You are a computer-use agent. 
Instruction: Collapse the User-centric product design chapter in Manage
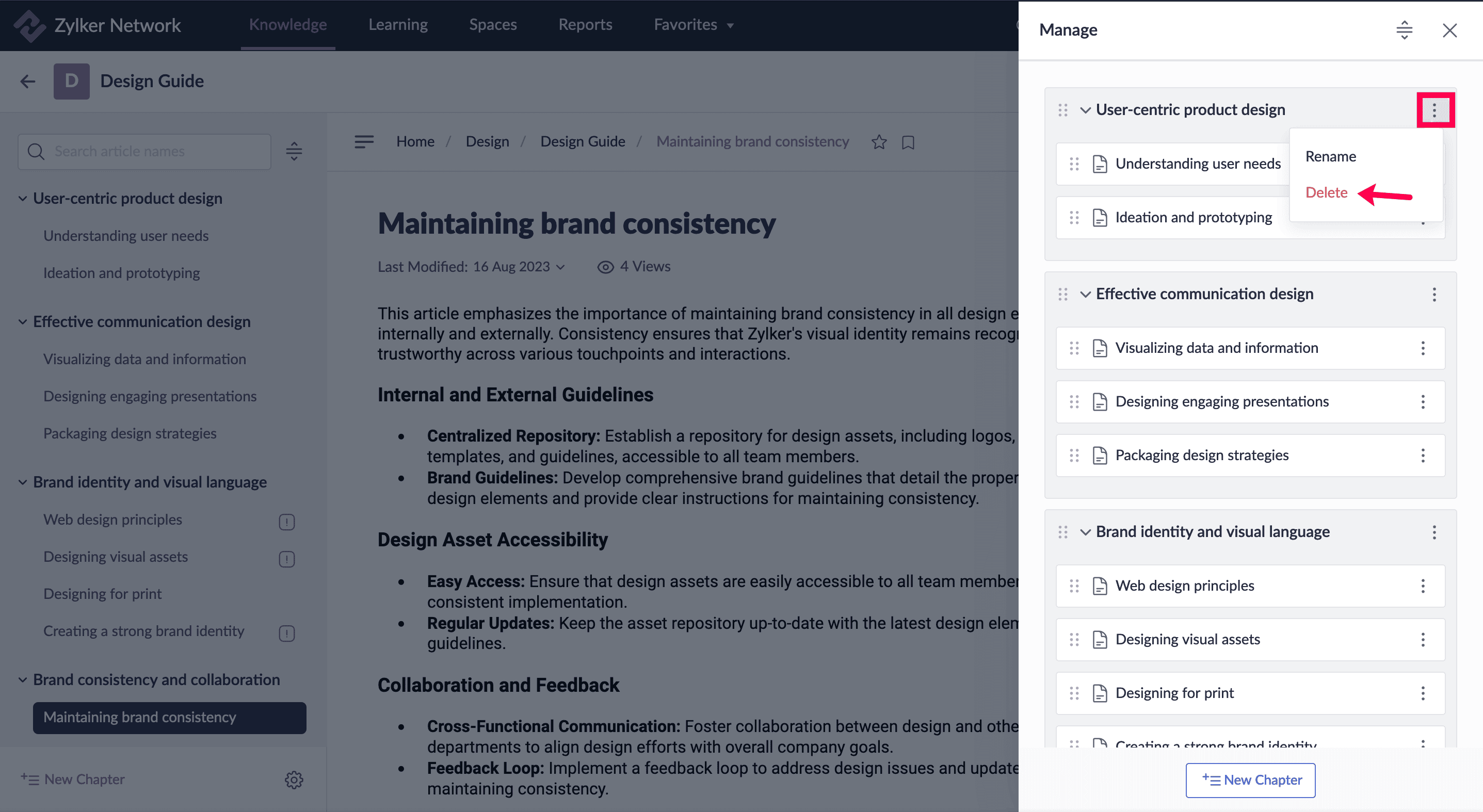click(x=1085, y=110)
